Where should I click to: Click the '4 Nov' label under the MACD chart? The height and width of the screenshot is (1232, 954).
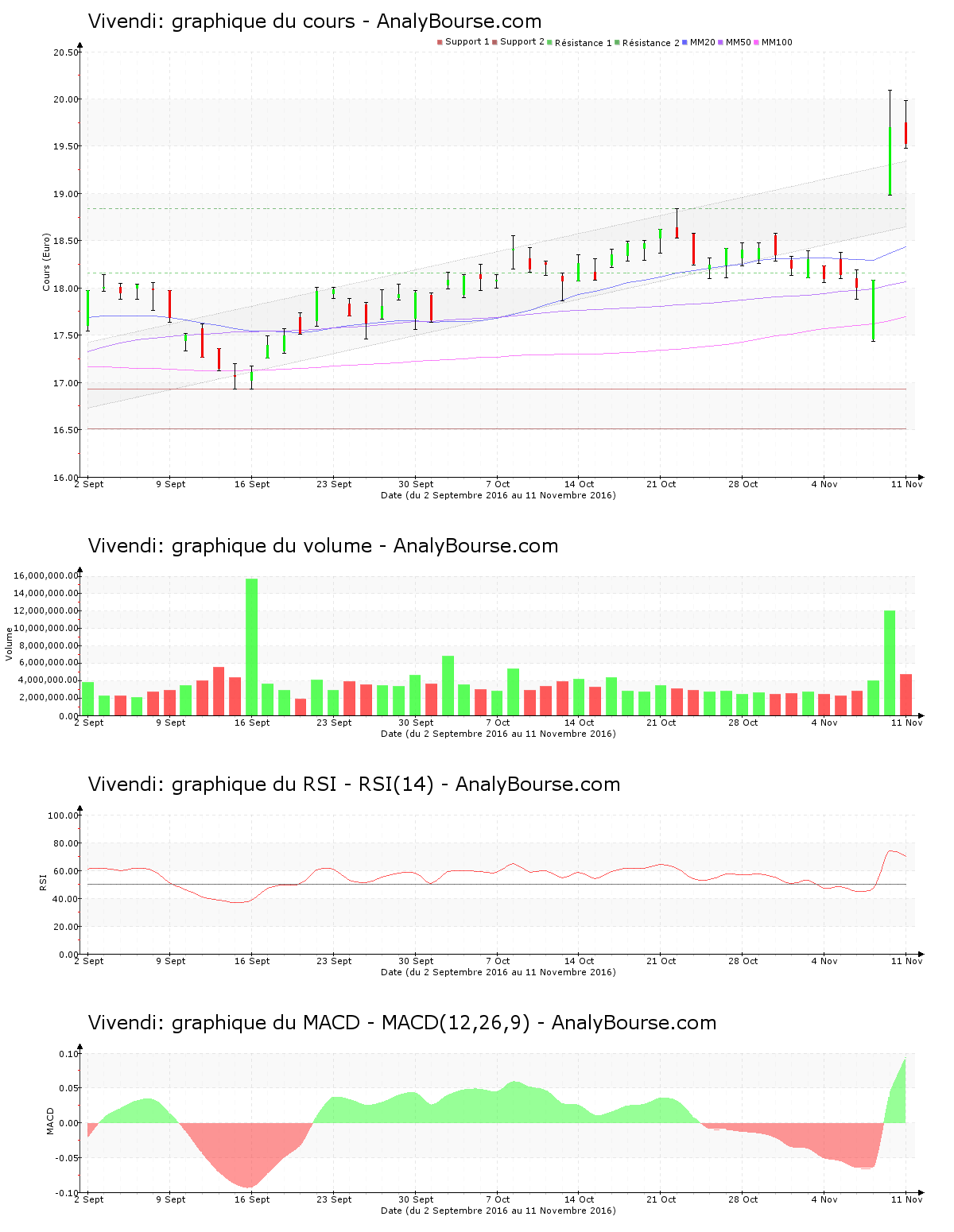coord(824,1199)
